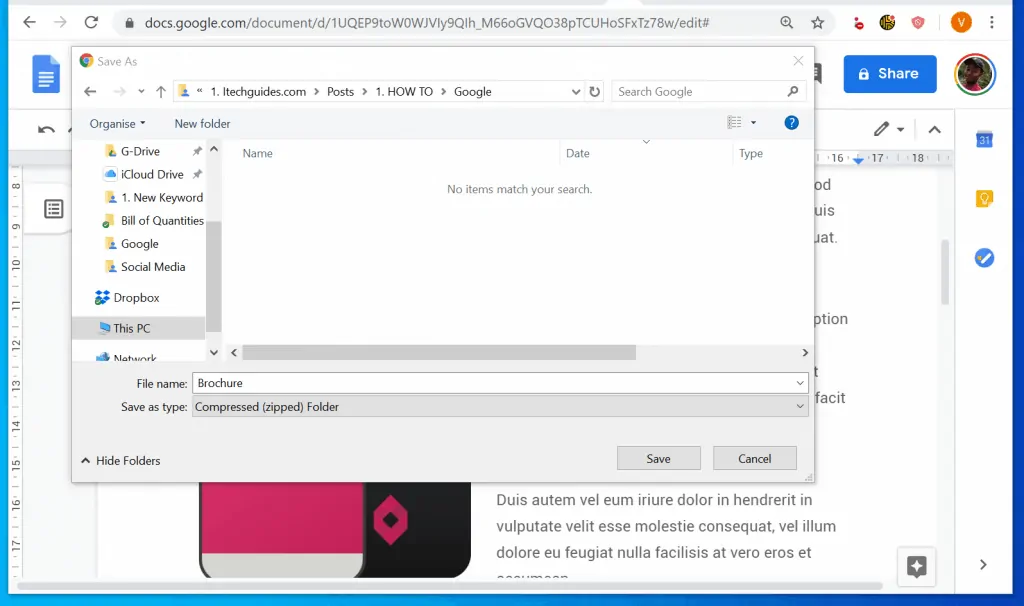Viewport: 1024px width, 606px height.
Task: Click the Up one level arrow in dialog
Action: (161, 92)
